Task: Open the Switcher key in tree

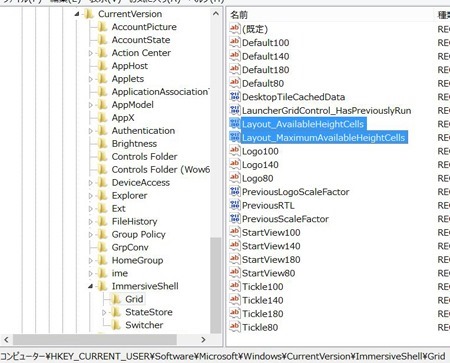Action: [144, 325]
